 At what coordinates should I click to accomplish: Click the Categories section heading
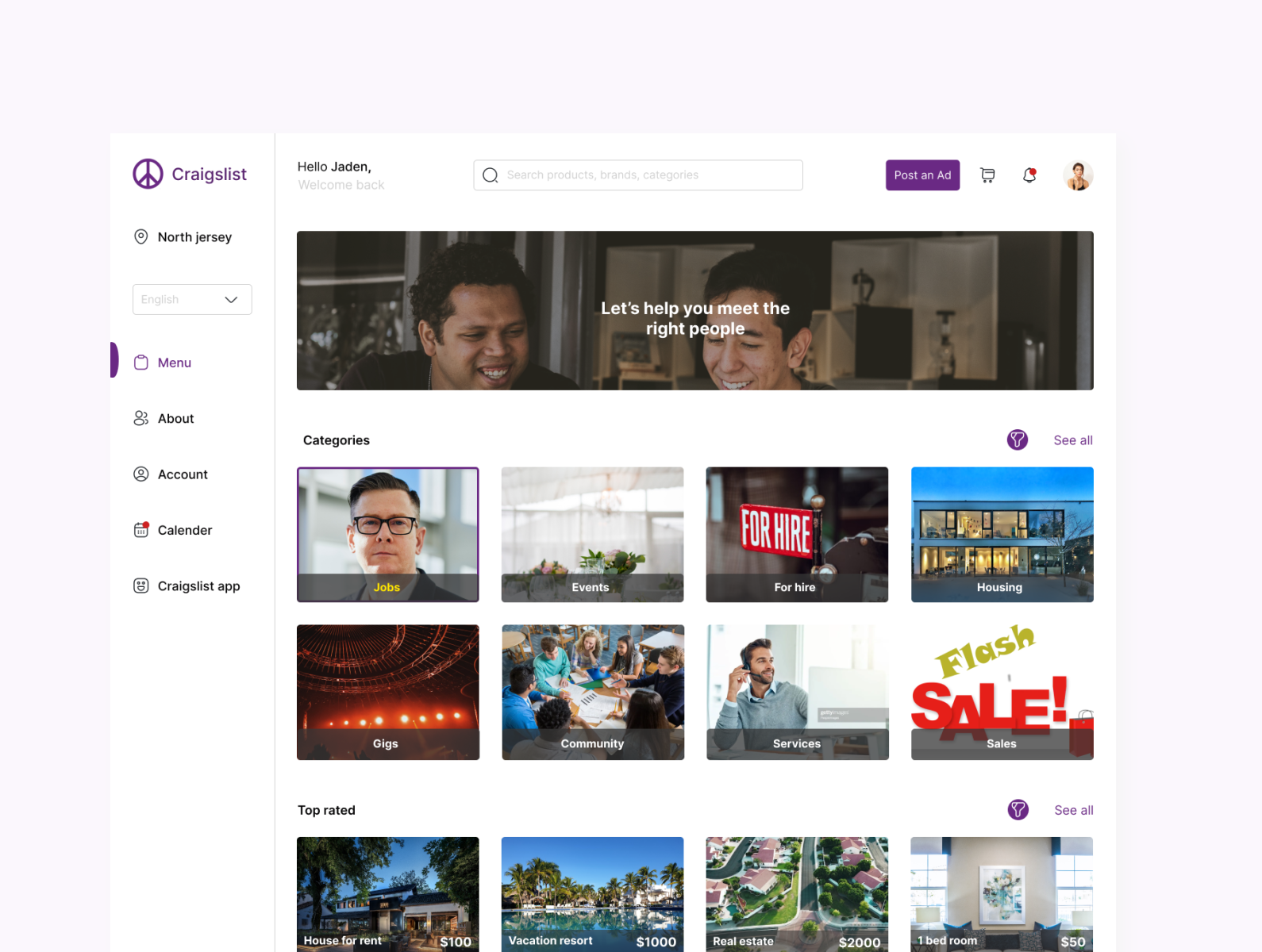click(337, 440)
